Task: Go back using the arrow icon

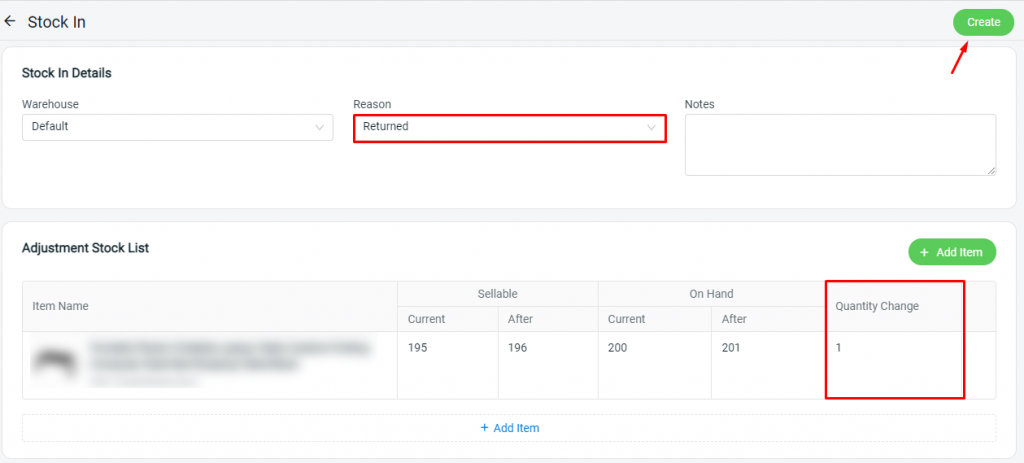Action: [10, 22]
